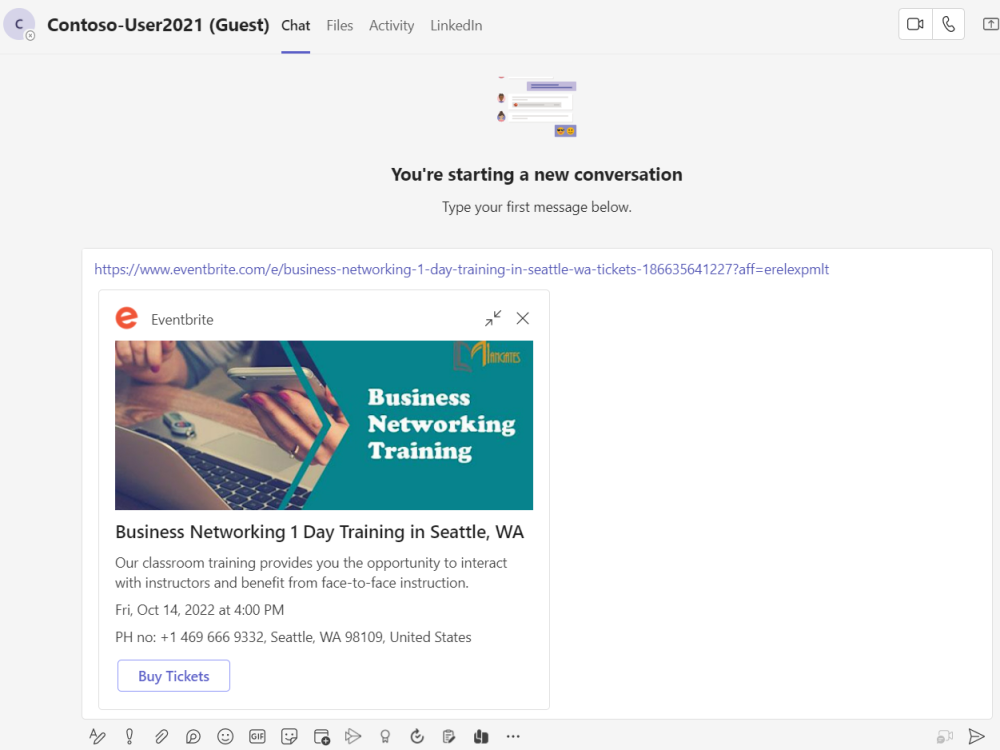Click the Business Networking Training banner image

tap(324, 425)
